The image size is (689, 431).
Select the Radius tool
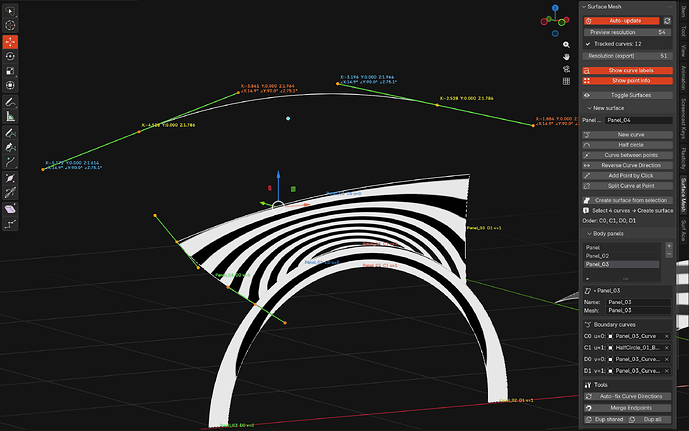10,178
